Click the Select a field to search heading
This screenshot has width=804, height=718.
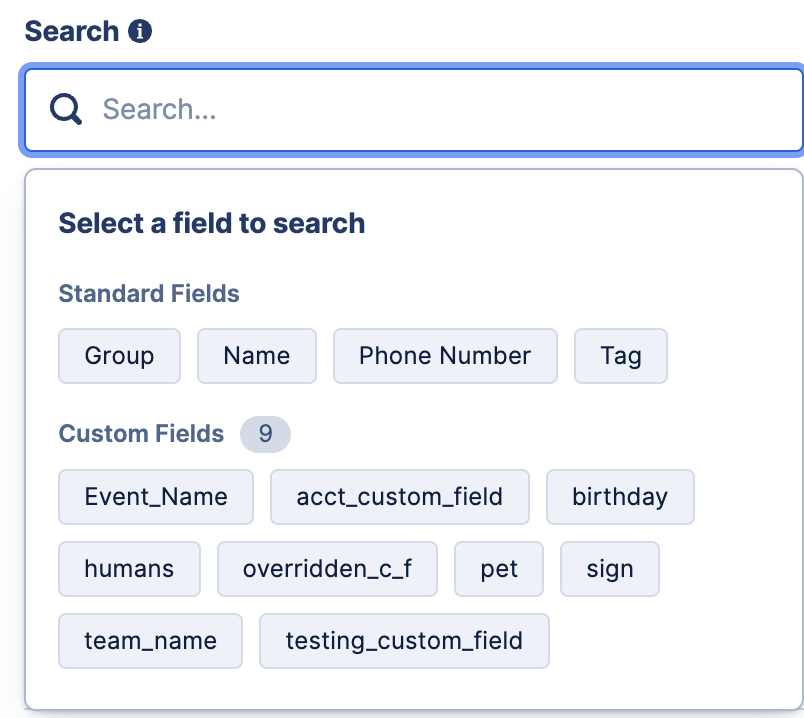click(212, 224)
